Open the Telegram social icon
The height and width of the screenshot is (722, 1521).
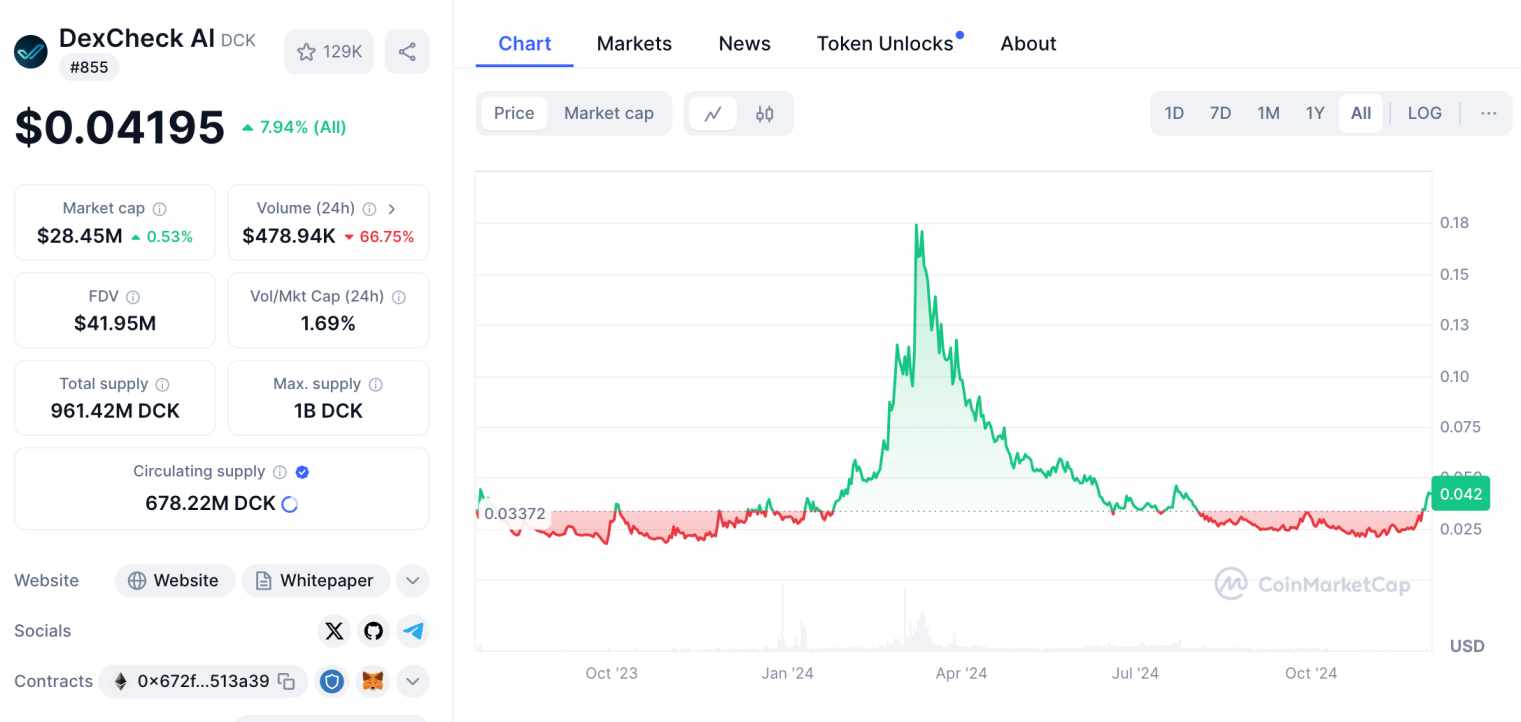tap(413, 631)
